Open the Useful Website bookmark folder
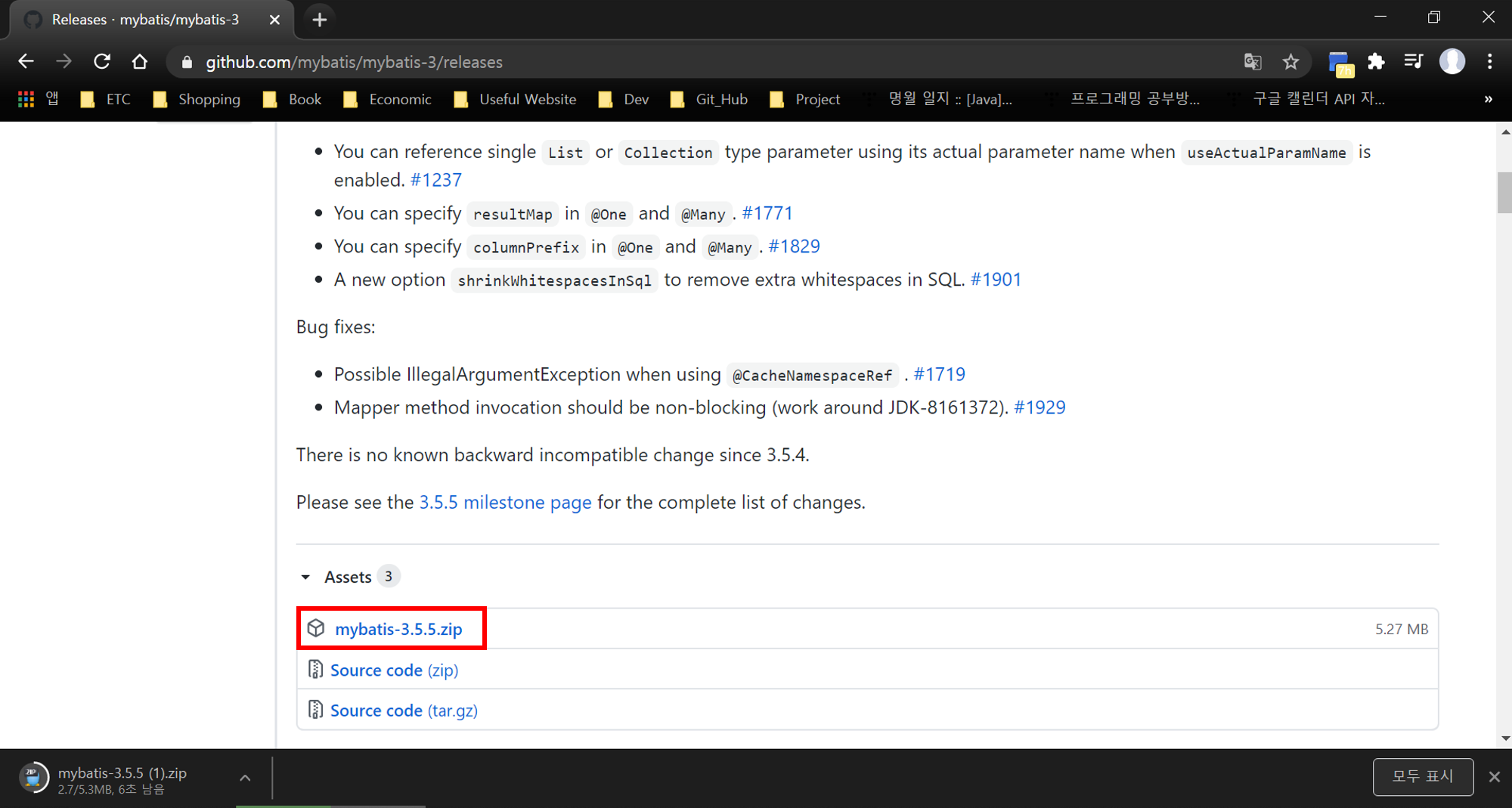1512x808 pixels. [515, 99]
